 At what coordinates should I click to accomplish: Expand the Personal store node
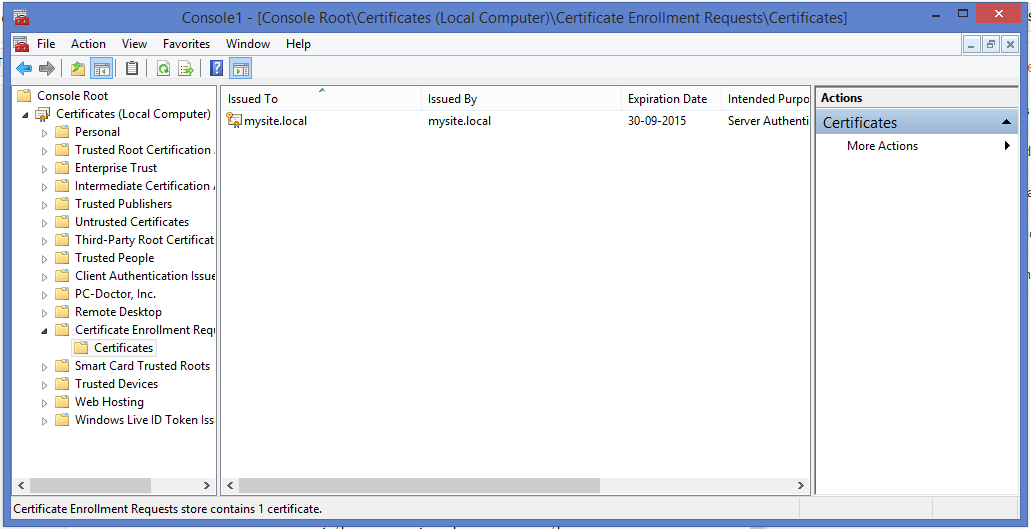click(45, 133)
